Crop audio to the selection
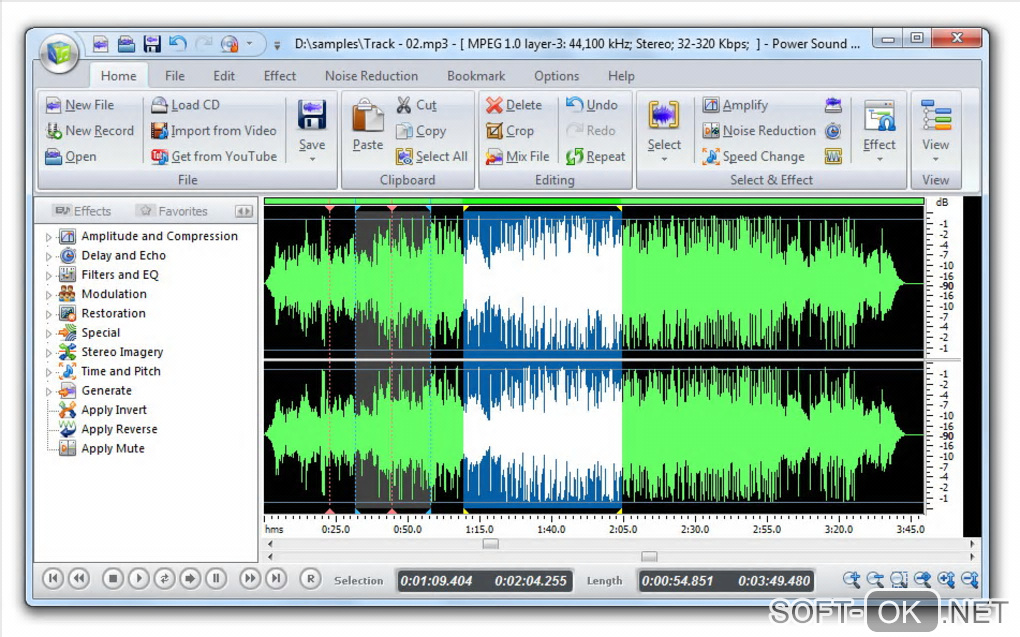1020x637 pixels. [510, 131]
